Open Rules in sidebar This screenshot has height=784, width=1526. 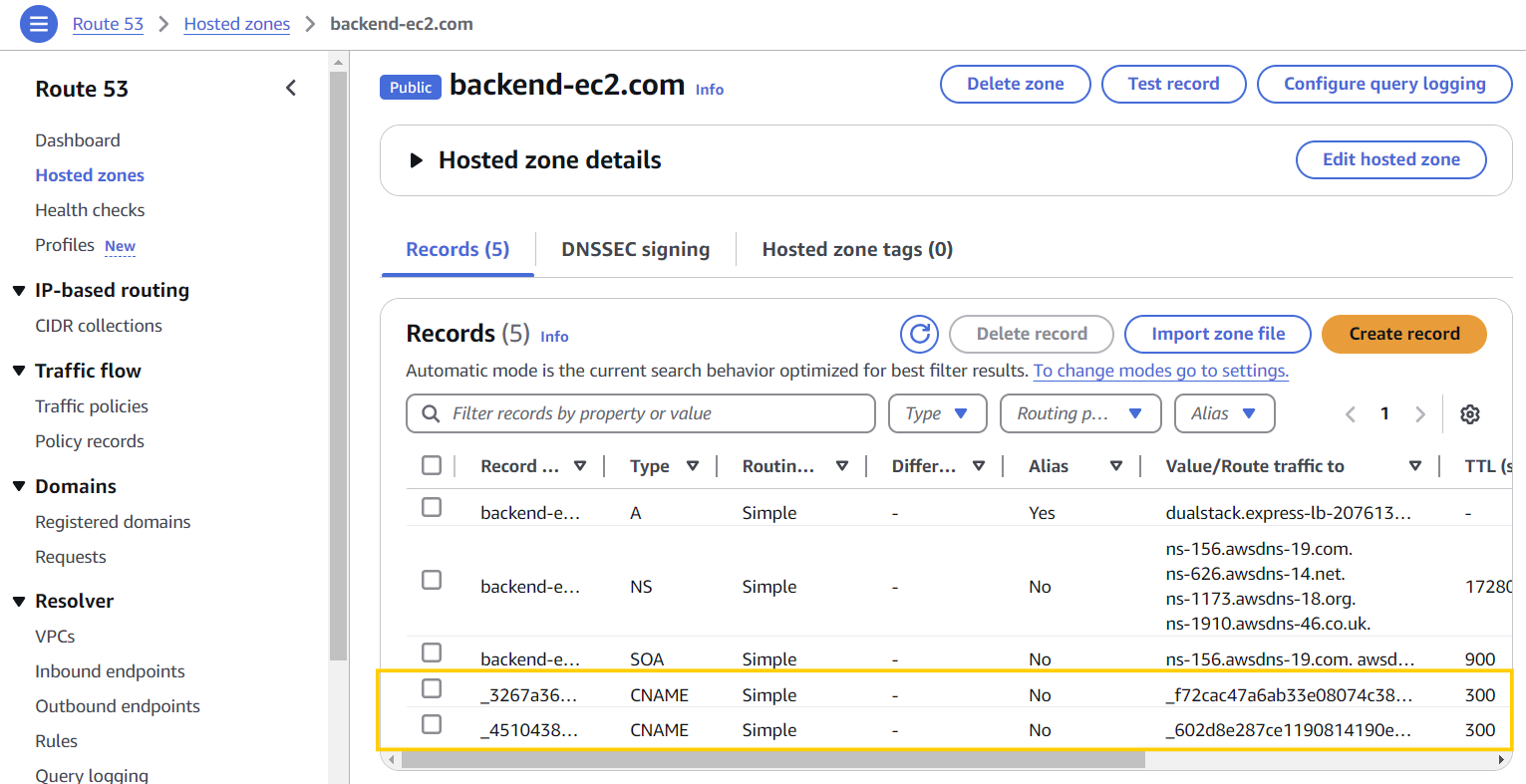(56, 741)
